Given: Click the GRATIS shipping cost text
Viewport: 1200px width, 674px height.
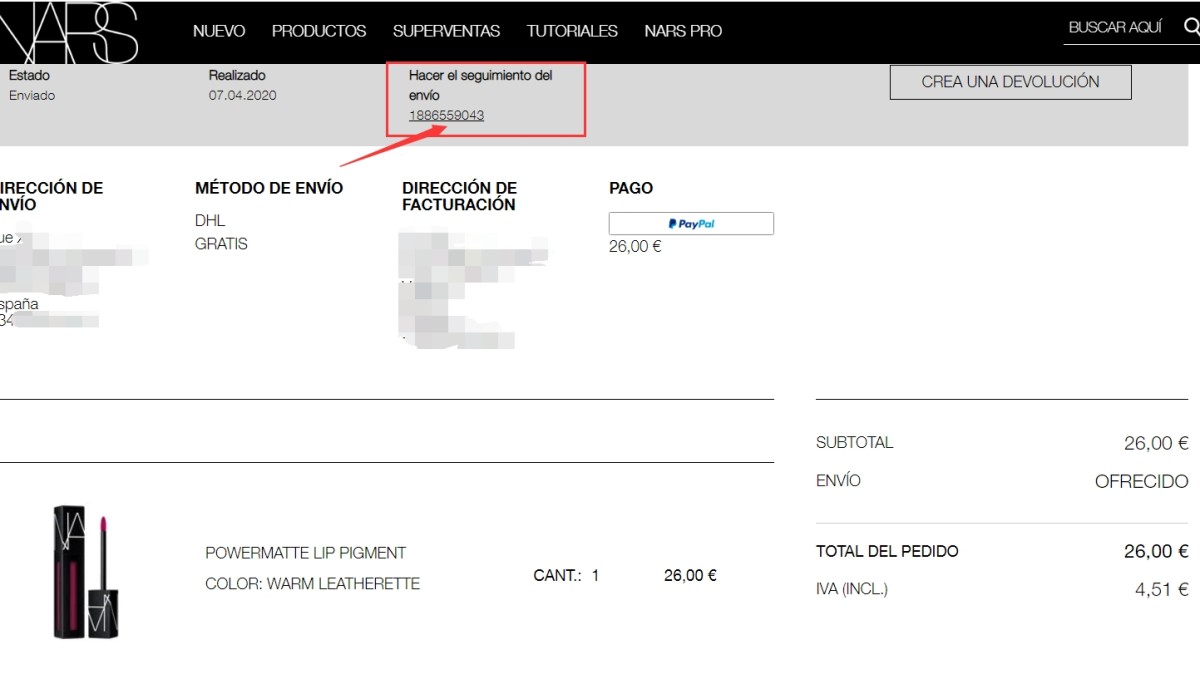Looking at the screenshot, I should pyautogui.click(x=221, y=244).
